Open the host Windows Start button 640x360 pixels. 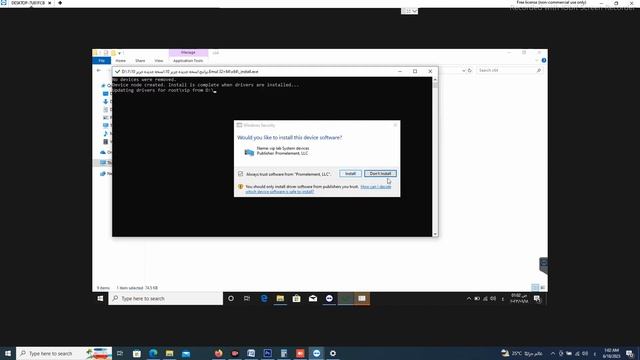click(x=7, y=353)
